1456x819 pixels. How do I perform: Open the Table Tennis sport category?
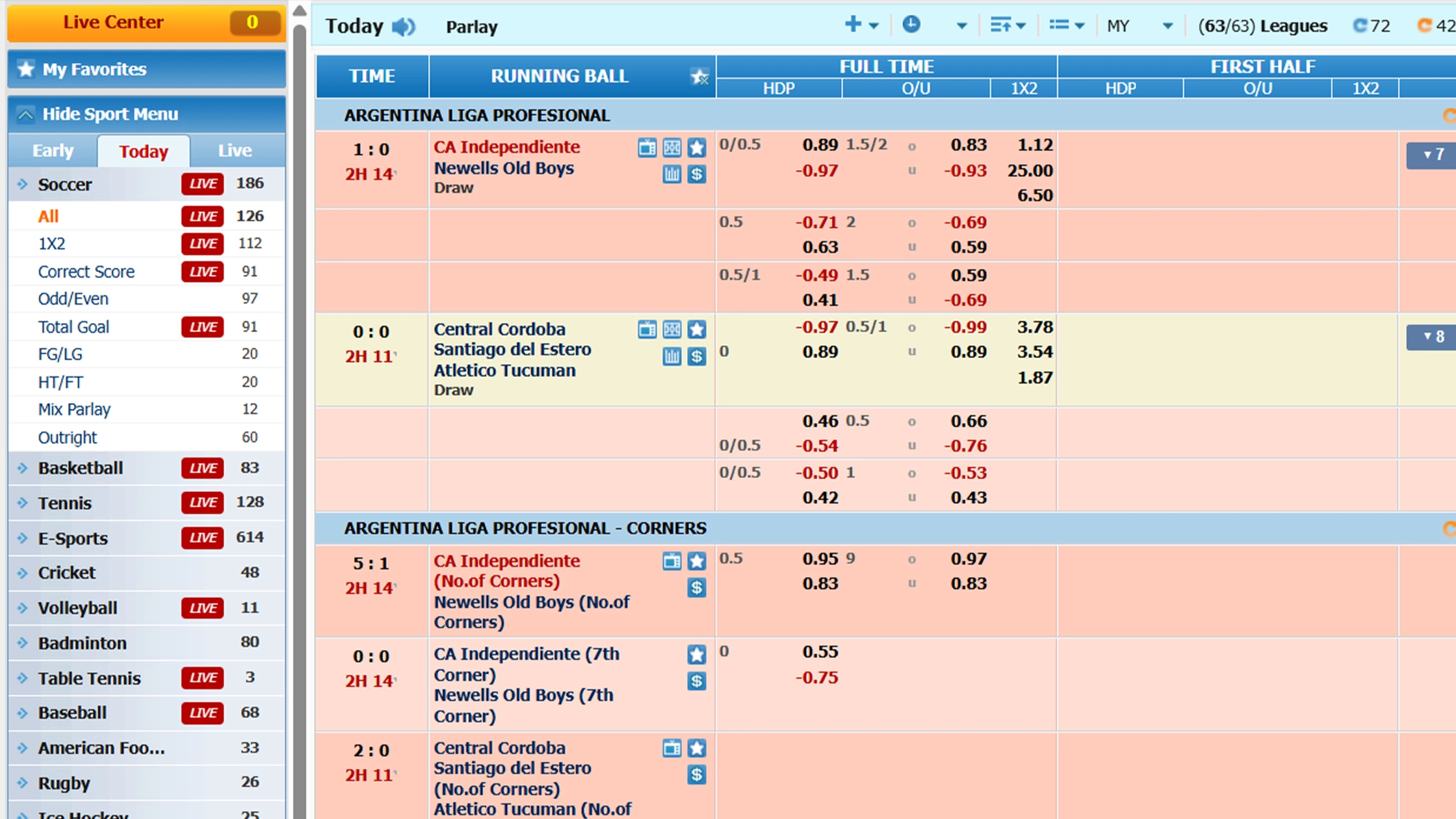click(146, 678)
